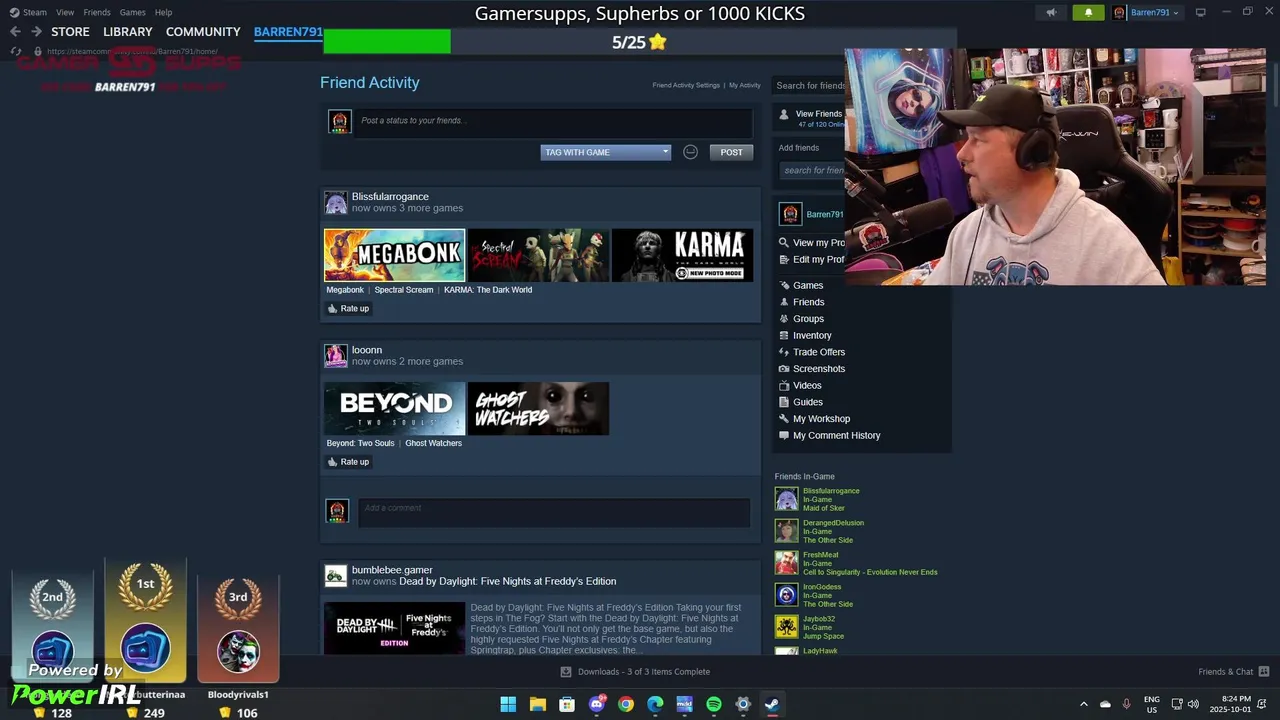Open the View menu

(x=65, y=12)
